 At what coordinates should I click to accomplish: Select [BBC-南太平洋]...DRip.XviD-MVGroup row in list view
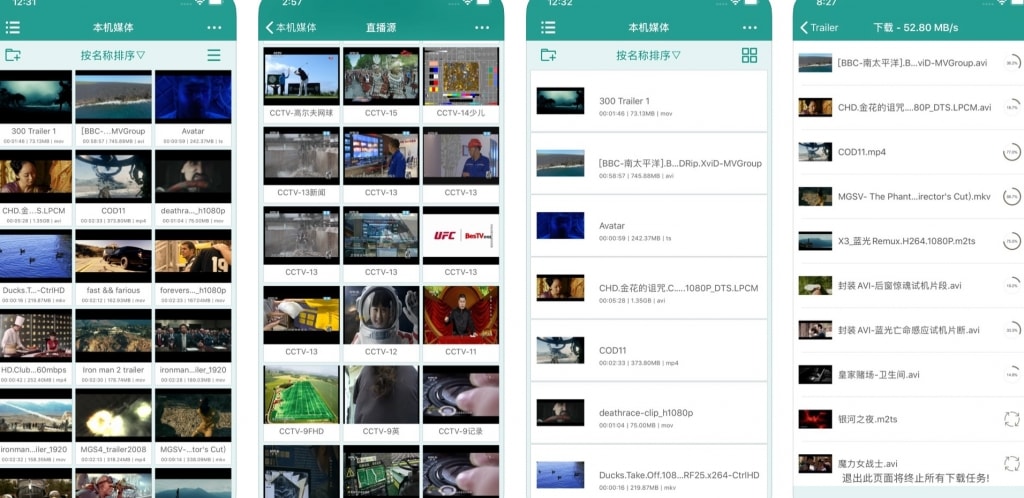coord(648,163)
